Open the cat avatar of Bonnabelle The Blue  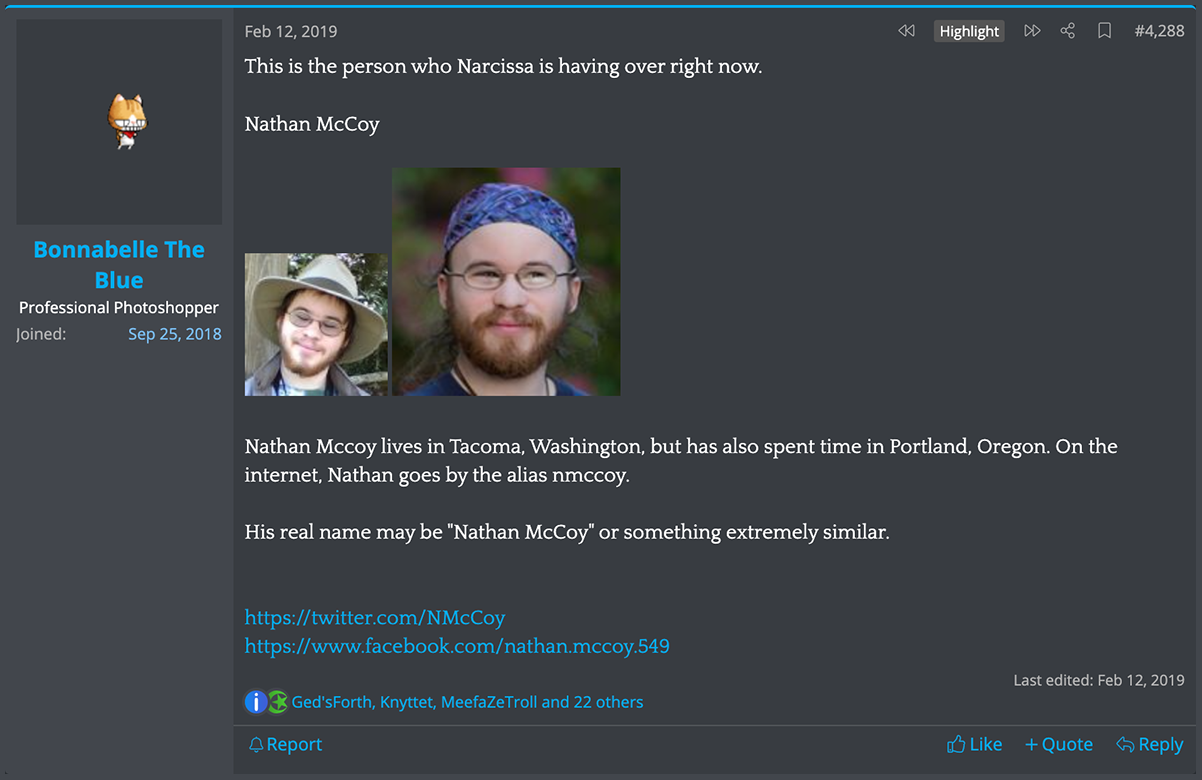(x=127, y=122)
